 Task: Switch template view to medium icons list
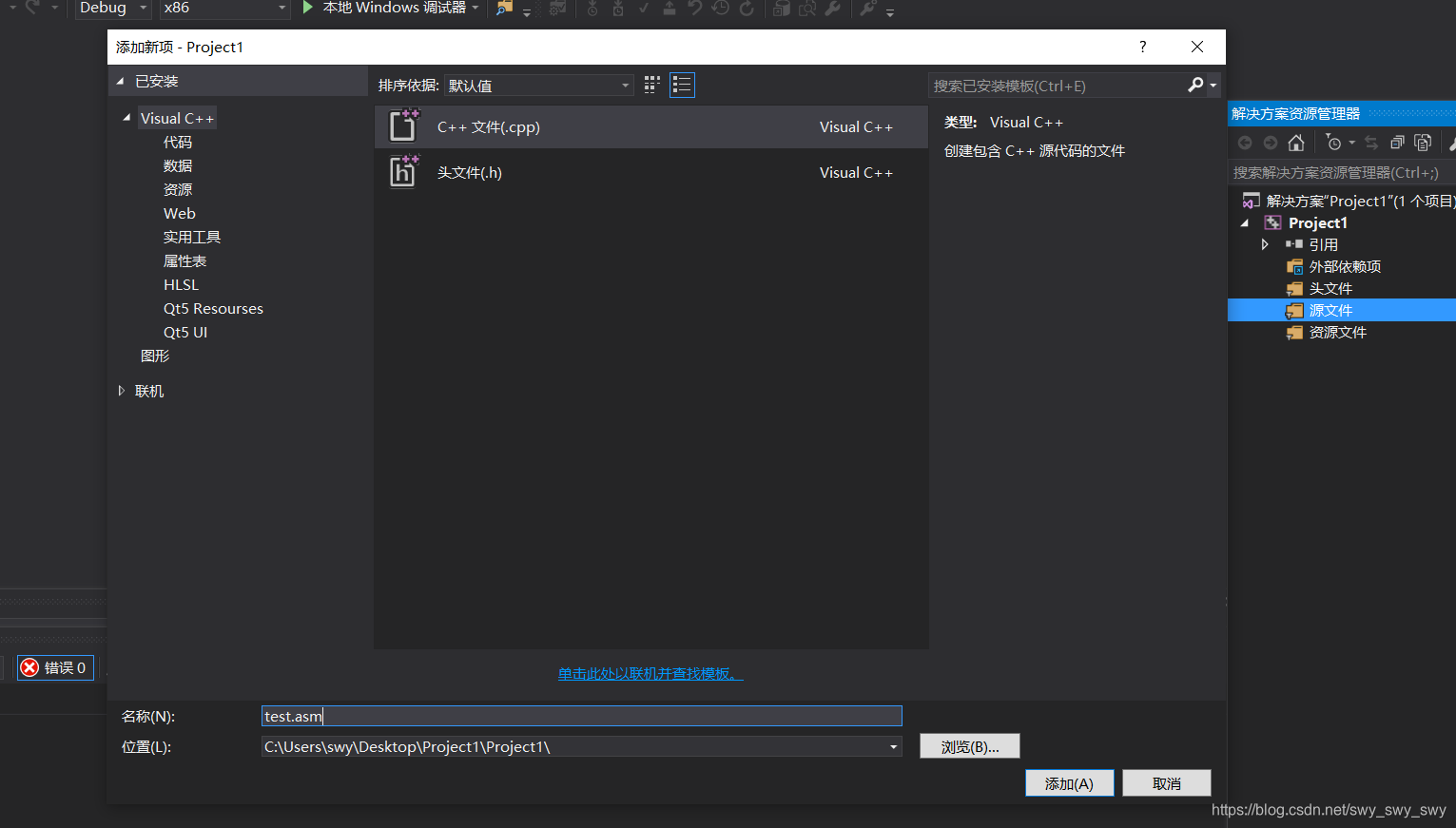coord(682,86)
